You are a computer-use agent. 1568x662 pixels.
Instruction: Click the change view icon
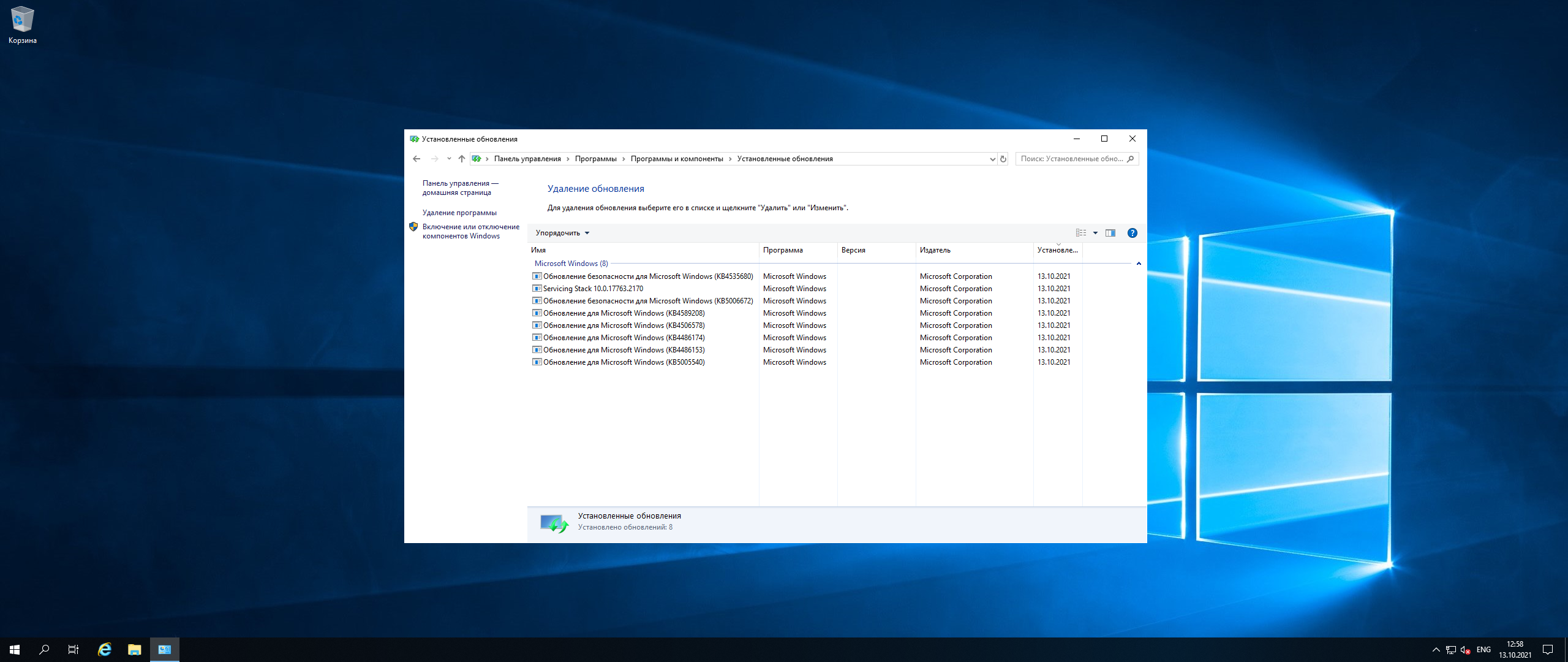click(1081, 233)
